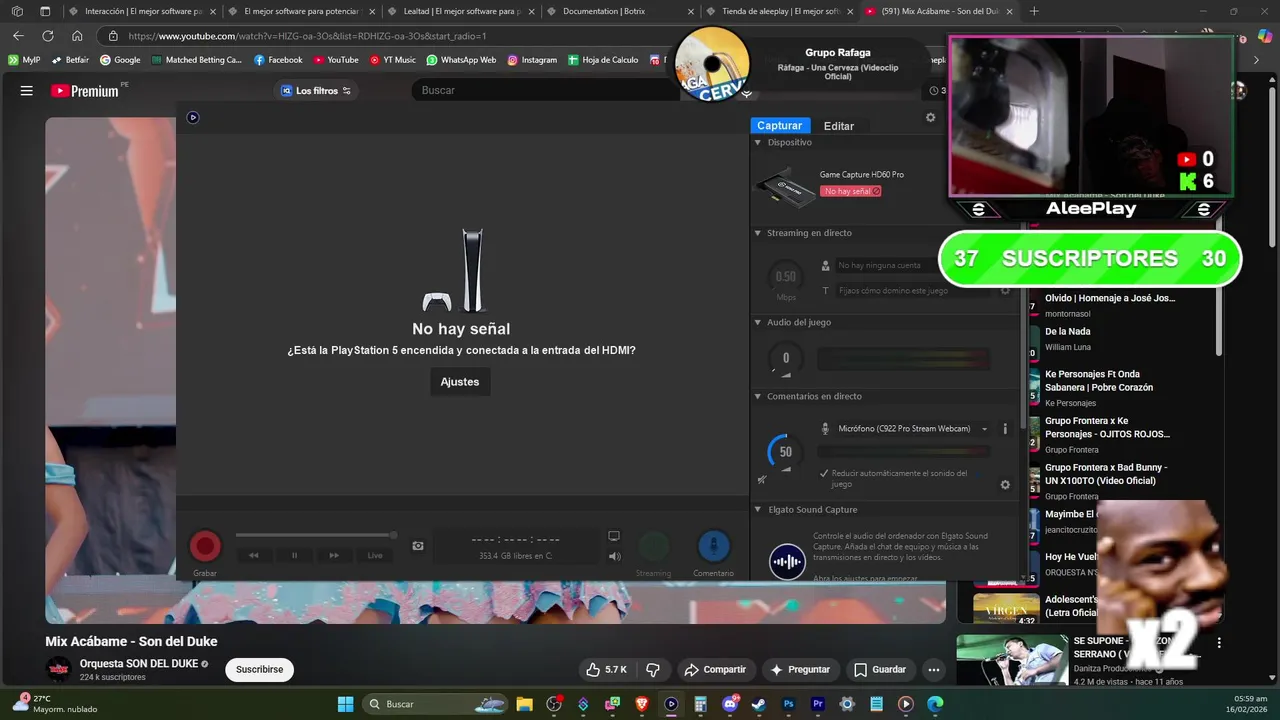This screenshot has width=1280, height=720.
Task: Open the Windows Start menu
Action: [345, 704]
